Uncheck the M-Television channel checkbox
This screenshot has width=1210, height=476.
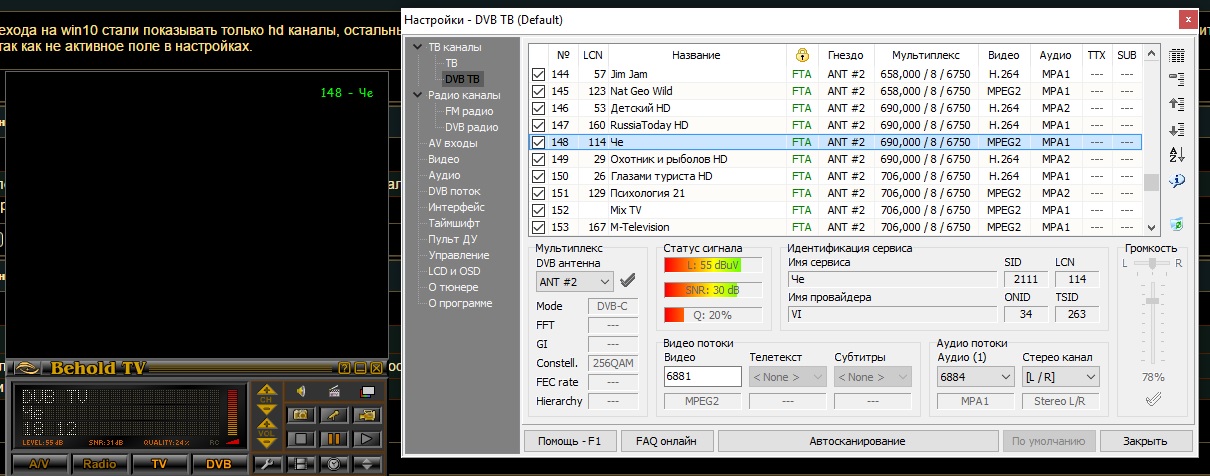[539, 227]
